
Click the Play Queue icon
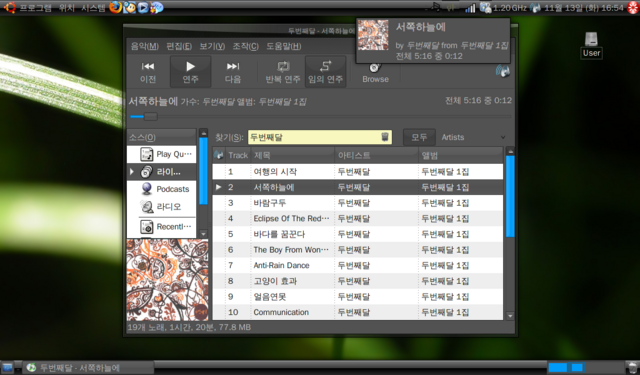click(147, 154)
